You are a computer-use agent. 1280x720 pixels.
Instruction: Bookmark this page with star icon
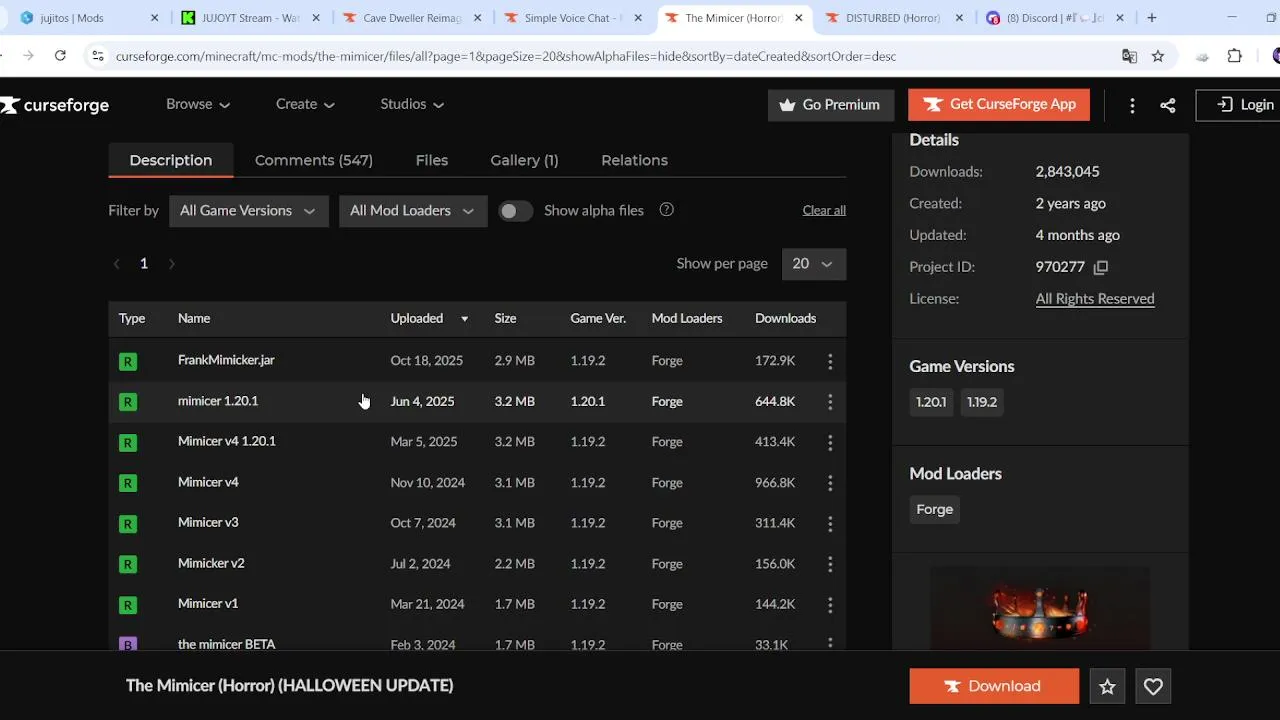(x=1158, y=56)
